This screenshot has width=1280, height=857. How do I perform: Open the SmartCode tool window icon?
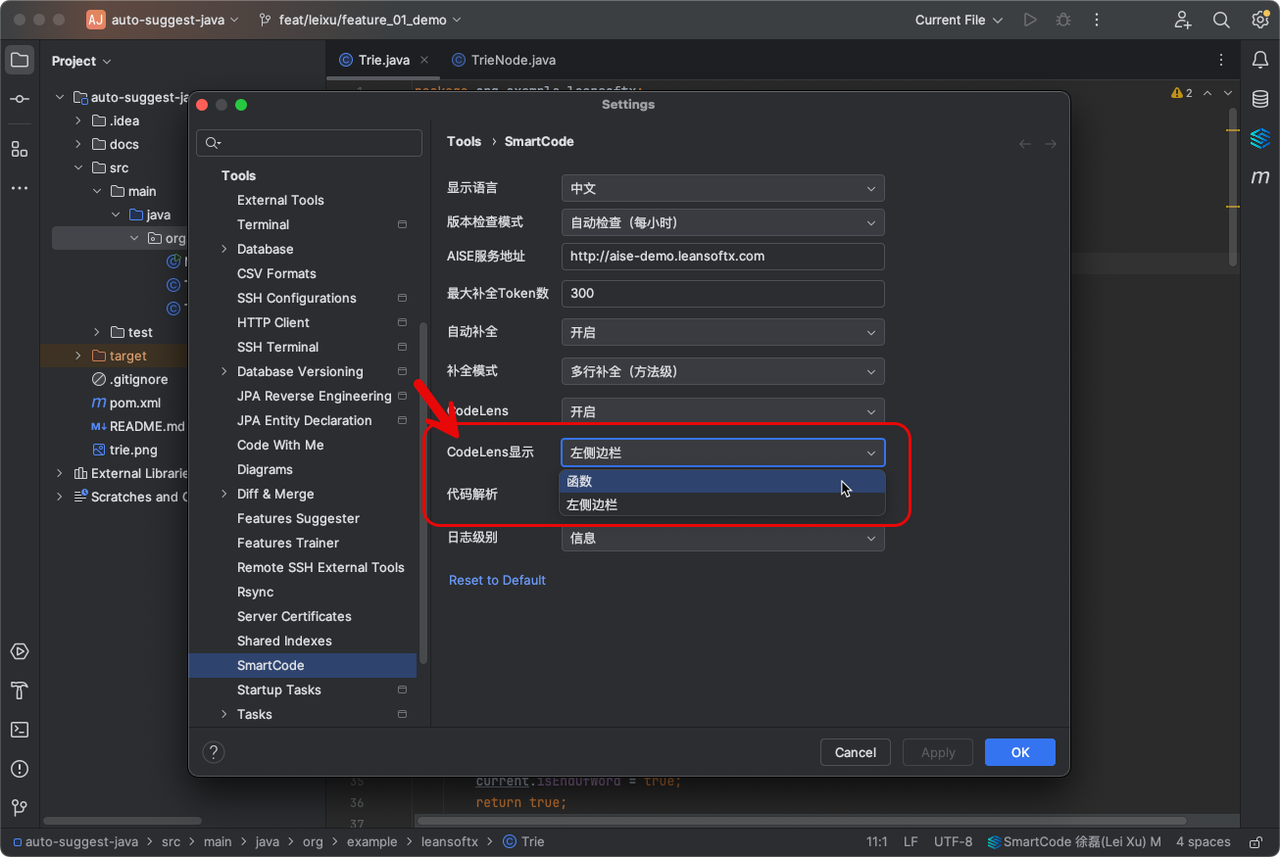tap(1260, 138)
